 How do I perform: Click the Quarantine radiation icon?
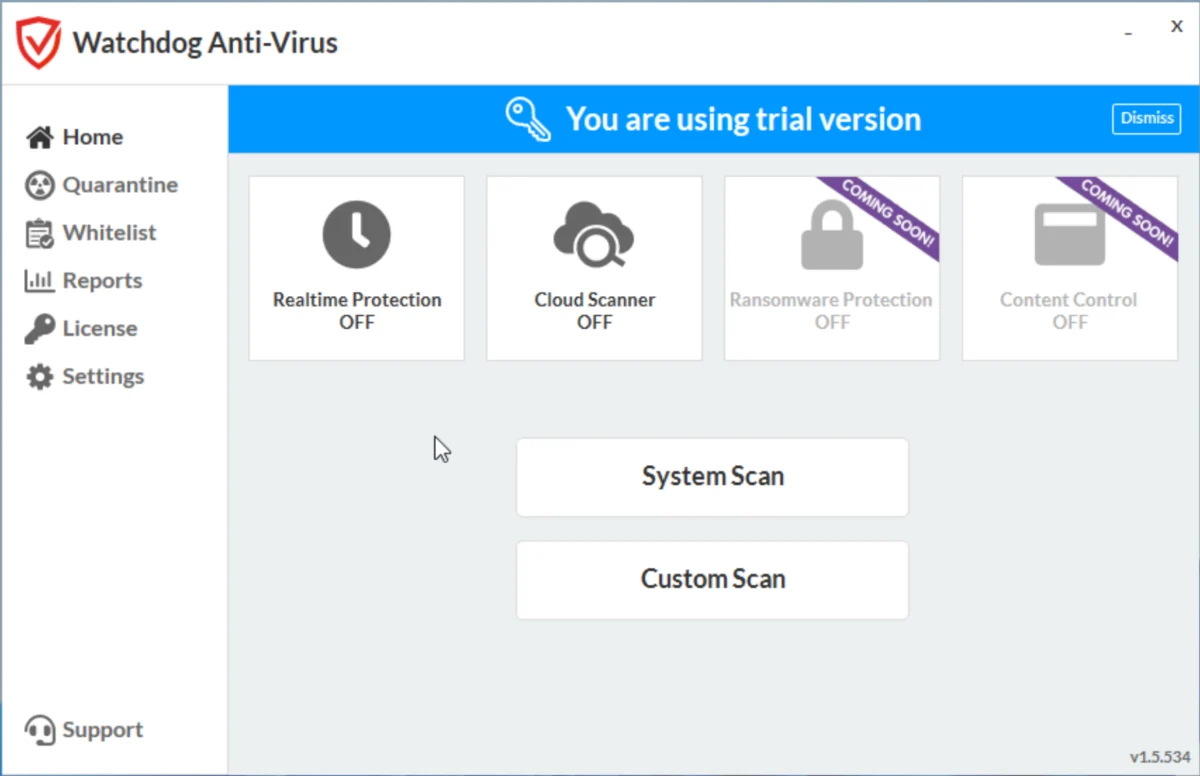39,185
